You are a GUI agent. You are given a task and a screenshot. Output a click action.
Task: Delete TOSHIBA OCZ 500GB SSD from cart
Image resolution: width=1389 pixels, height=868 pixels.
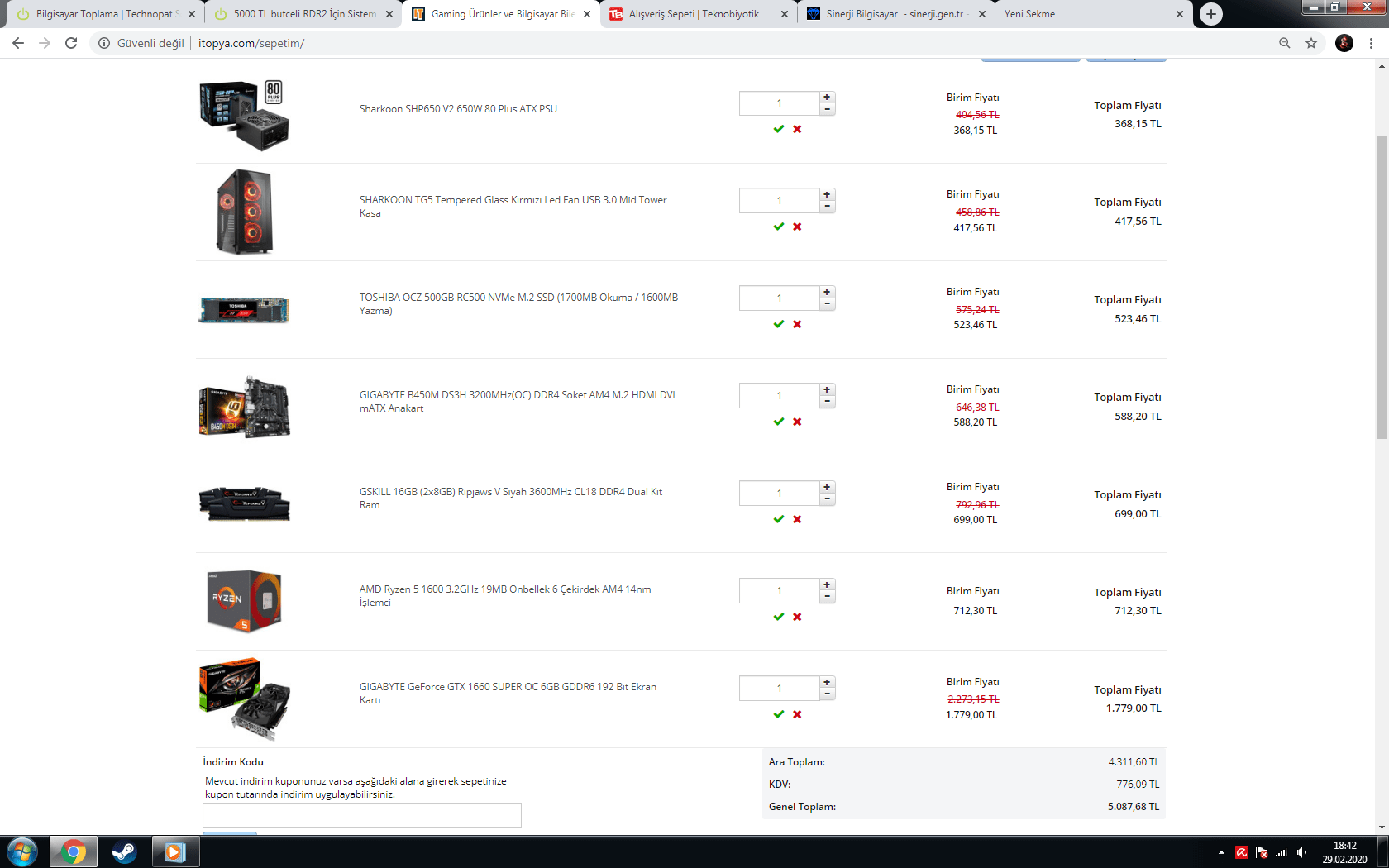click(797, 324)
